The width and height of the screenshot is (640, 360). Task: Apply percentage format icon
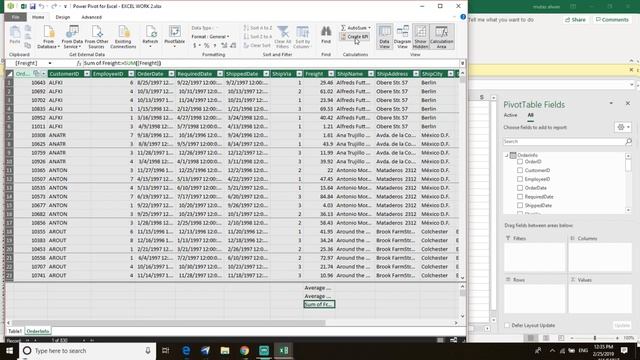[x=207, y=45]
